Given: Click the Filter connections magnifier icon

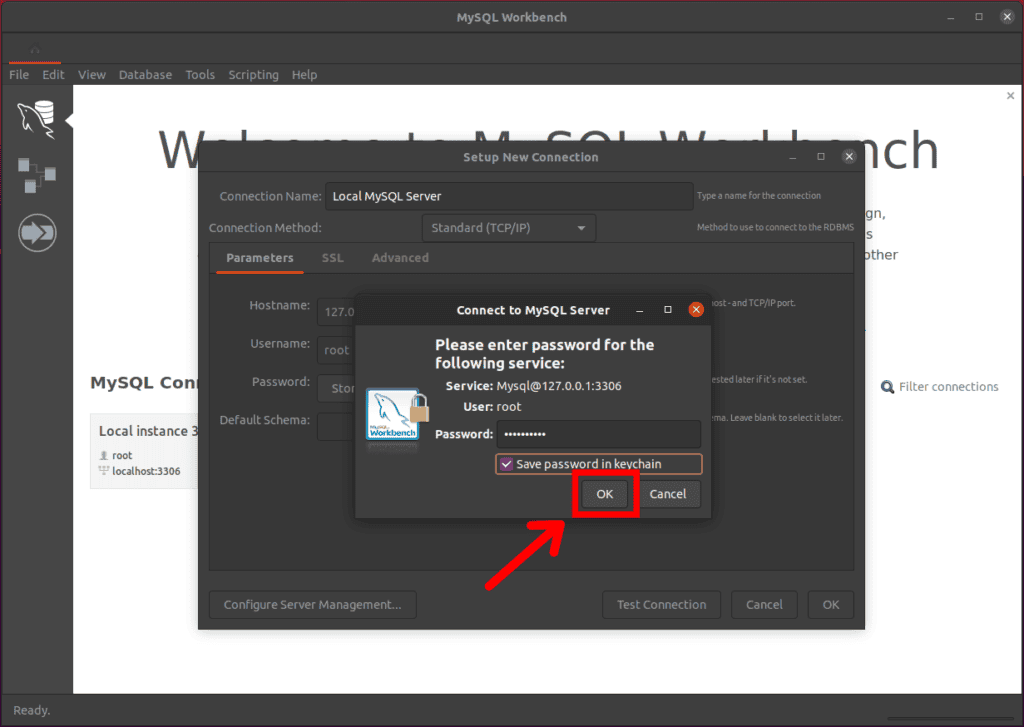Looking at the screenshot, I should [887, 387].
